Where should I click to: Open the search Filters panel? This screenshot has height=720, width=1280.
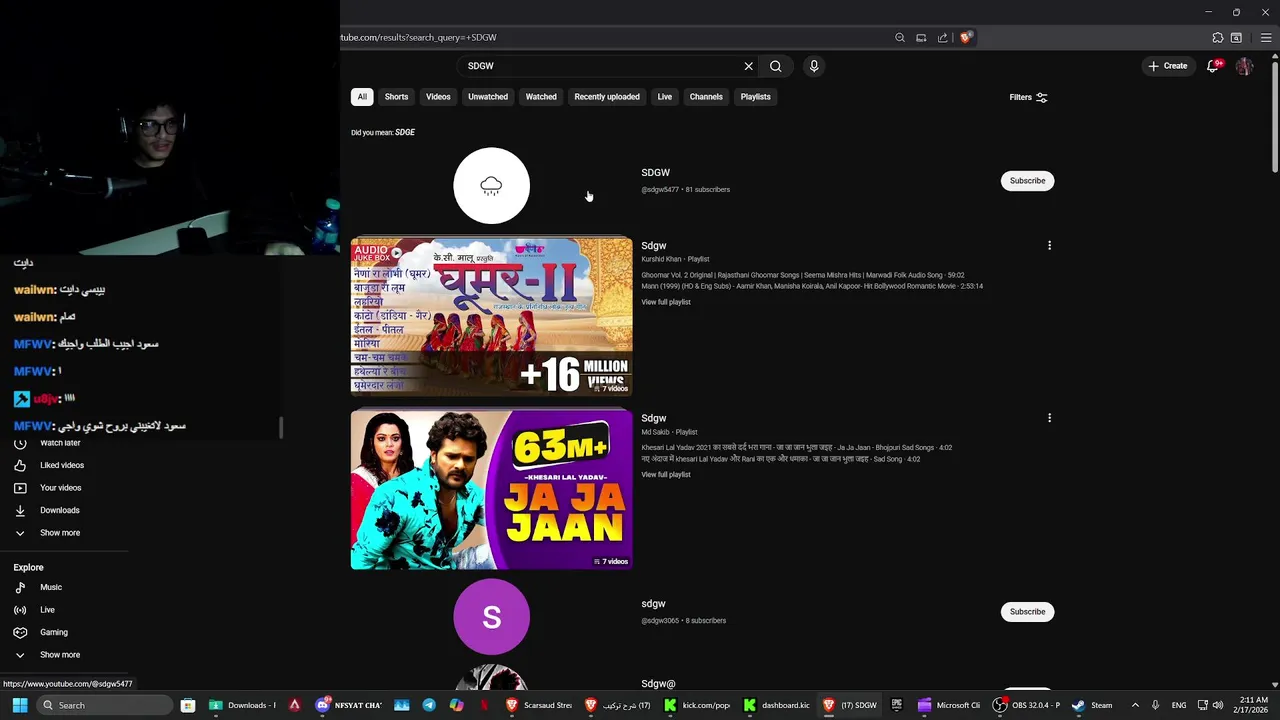click(x=1028, y=97)
